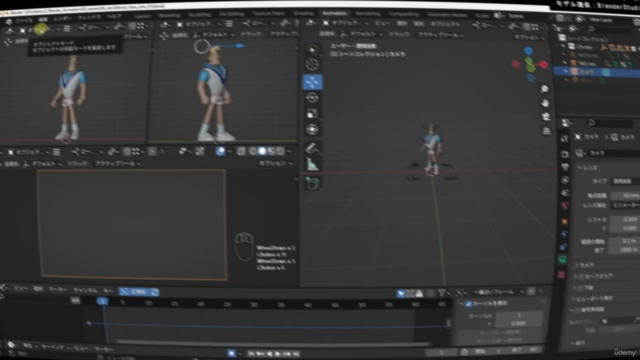Select the Transform tool in toolbar
The width and height of the screenshot is (640, 360).
(x=312, y=129)
